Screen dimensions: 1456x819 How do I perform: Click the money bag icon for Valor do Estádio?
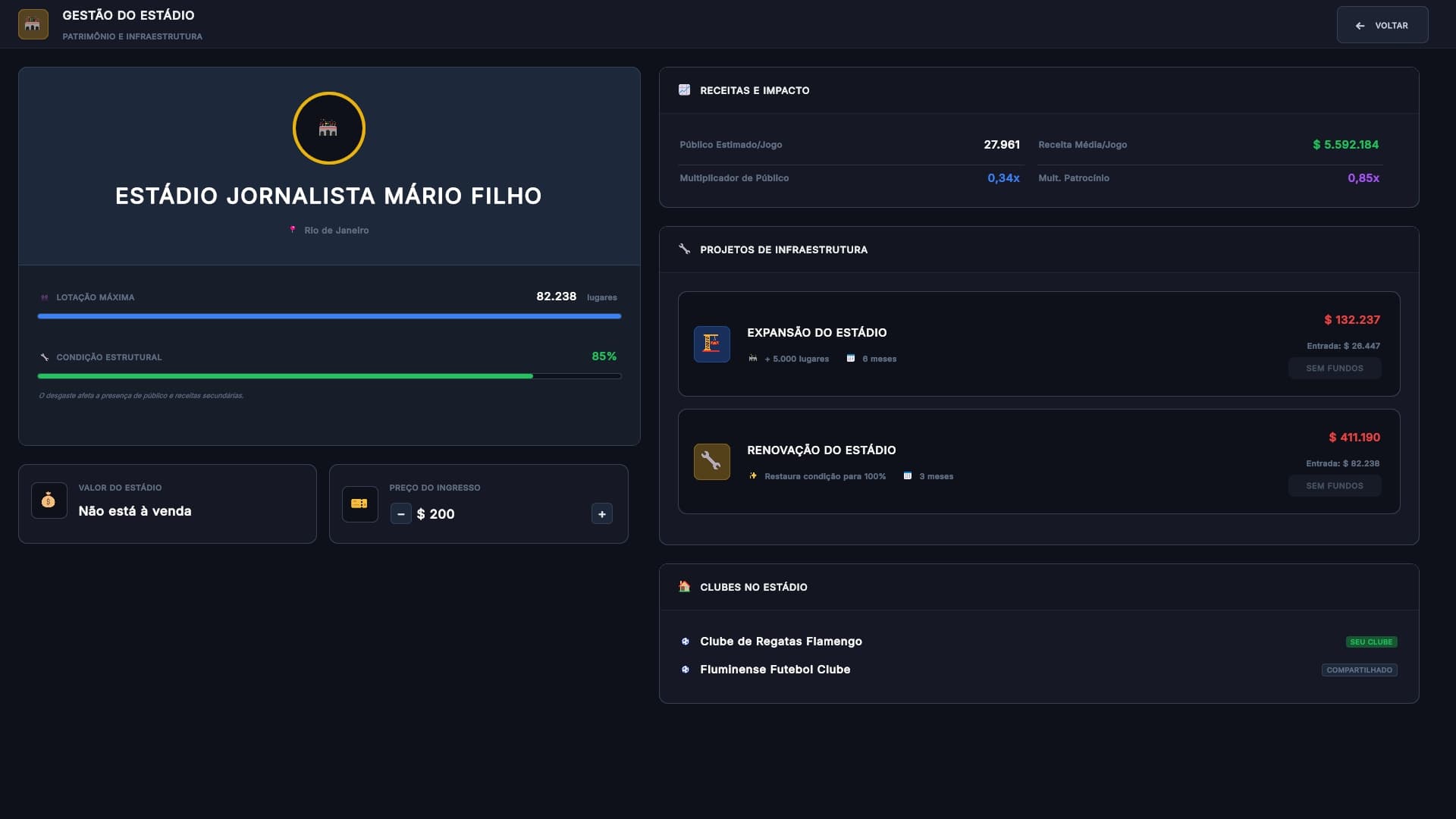49,500
